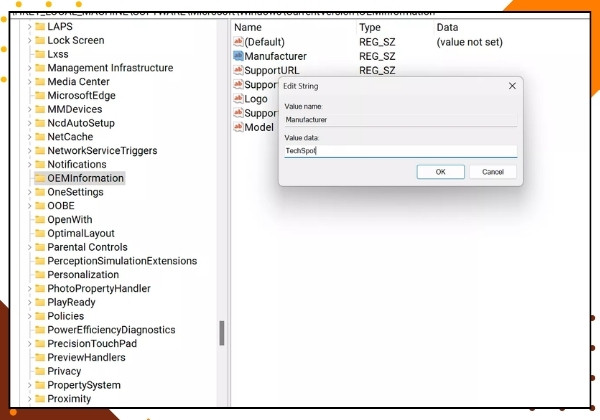The height and width of the screenshot is (420, 600).
Task: Click the MMDevices folder icon
Action: (40, 109)
